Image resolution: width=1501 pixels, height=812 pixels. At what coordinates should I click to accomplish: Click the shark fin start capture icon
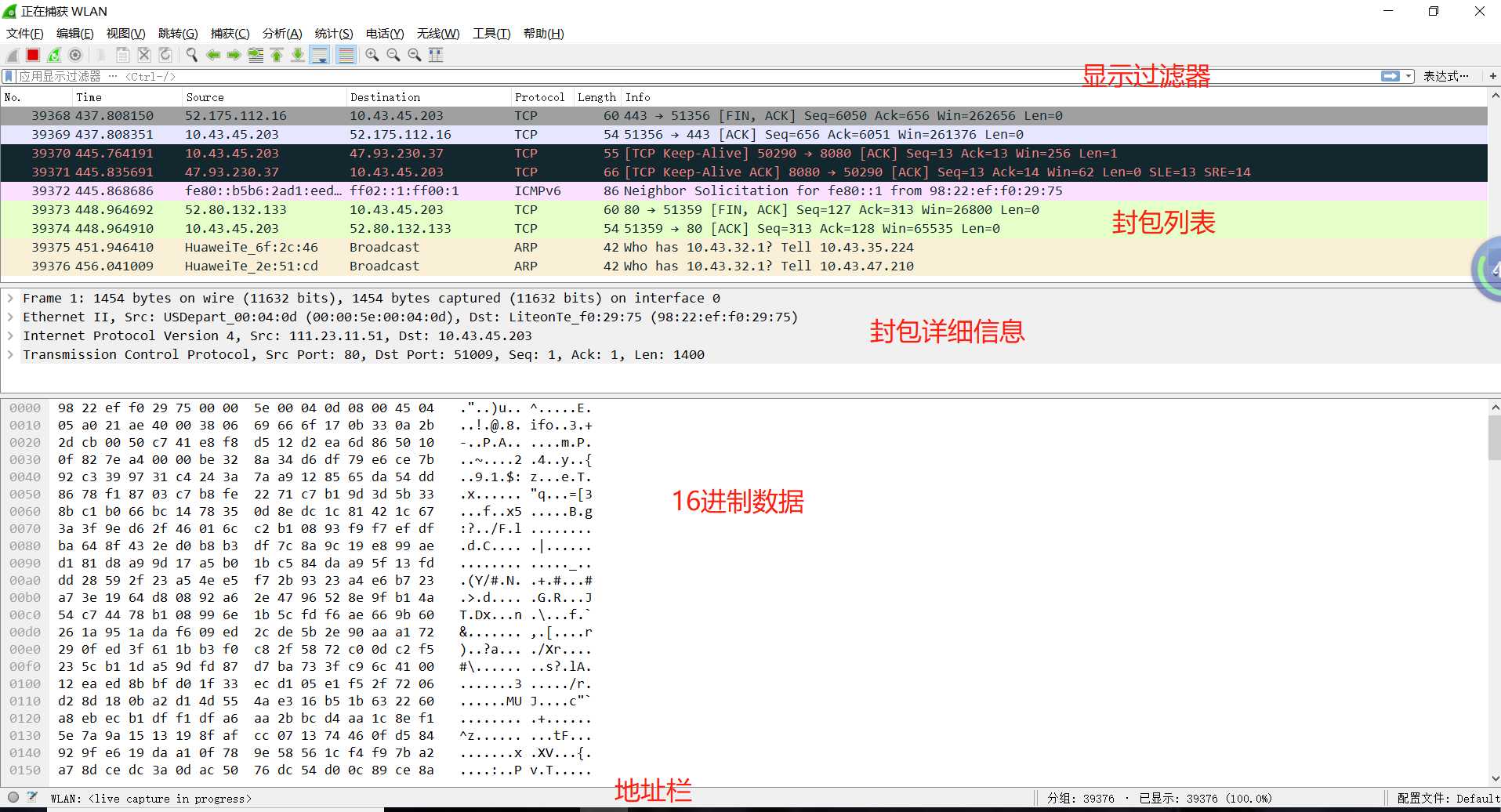pos(13,55)
